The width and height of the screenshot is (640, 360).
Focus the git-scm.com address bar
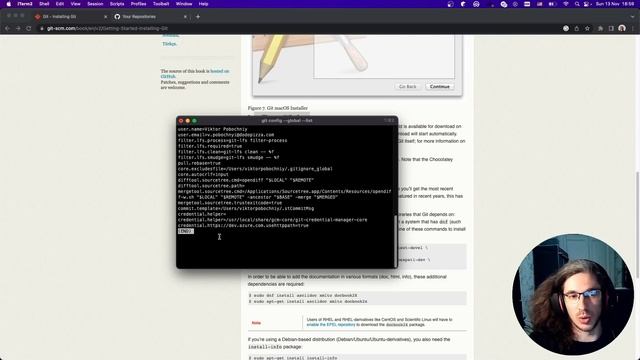point(302,29)
